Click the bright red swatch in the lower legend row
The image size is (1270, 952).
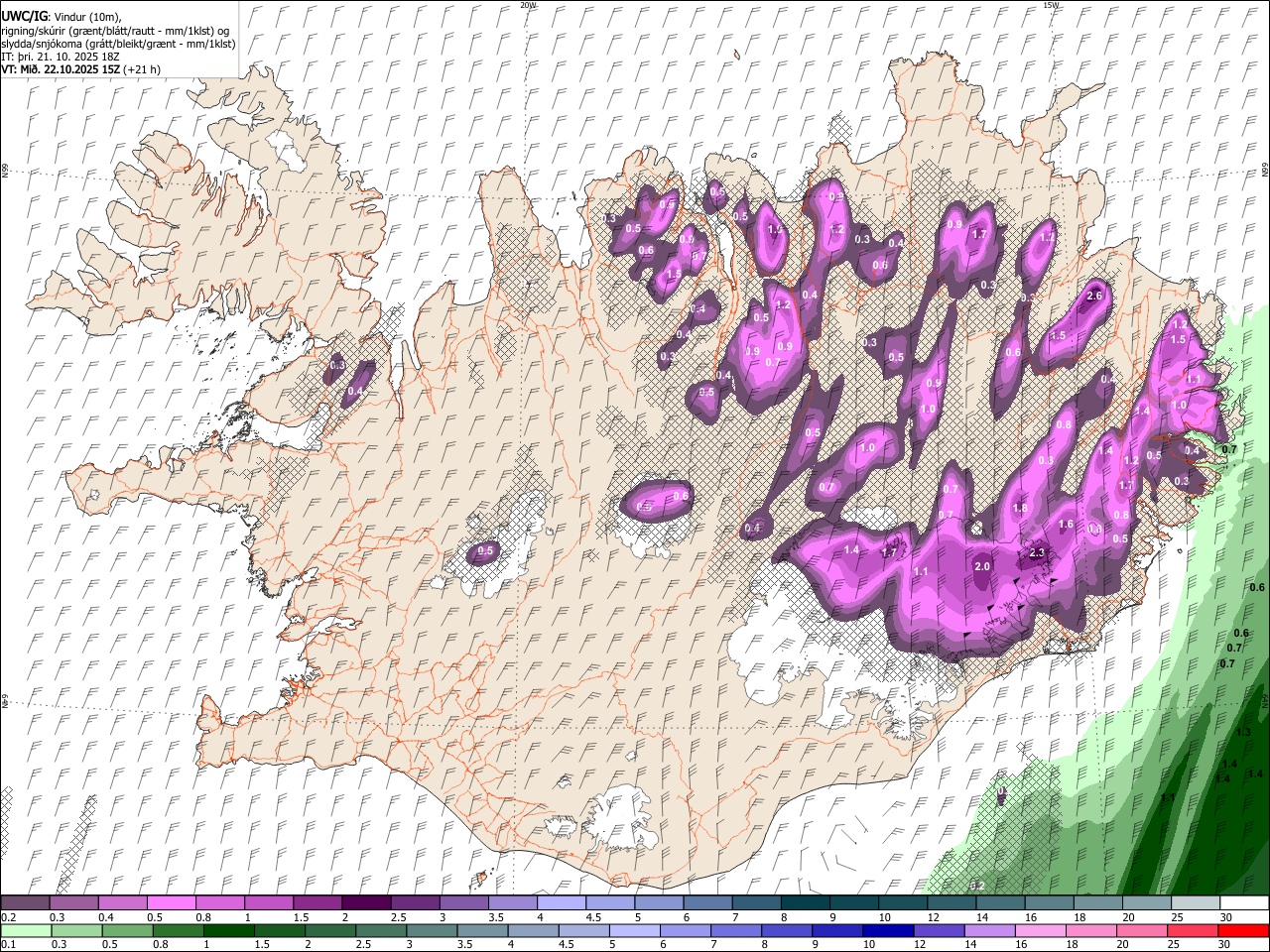pos(1244,931)
